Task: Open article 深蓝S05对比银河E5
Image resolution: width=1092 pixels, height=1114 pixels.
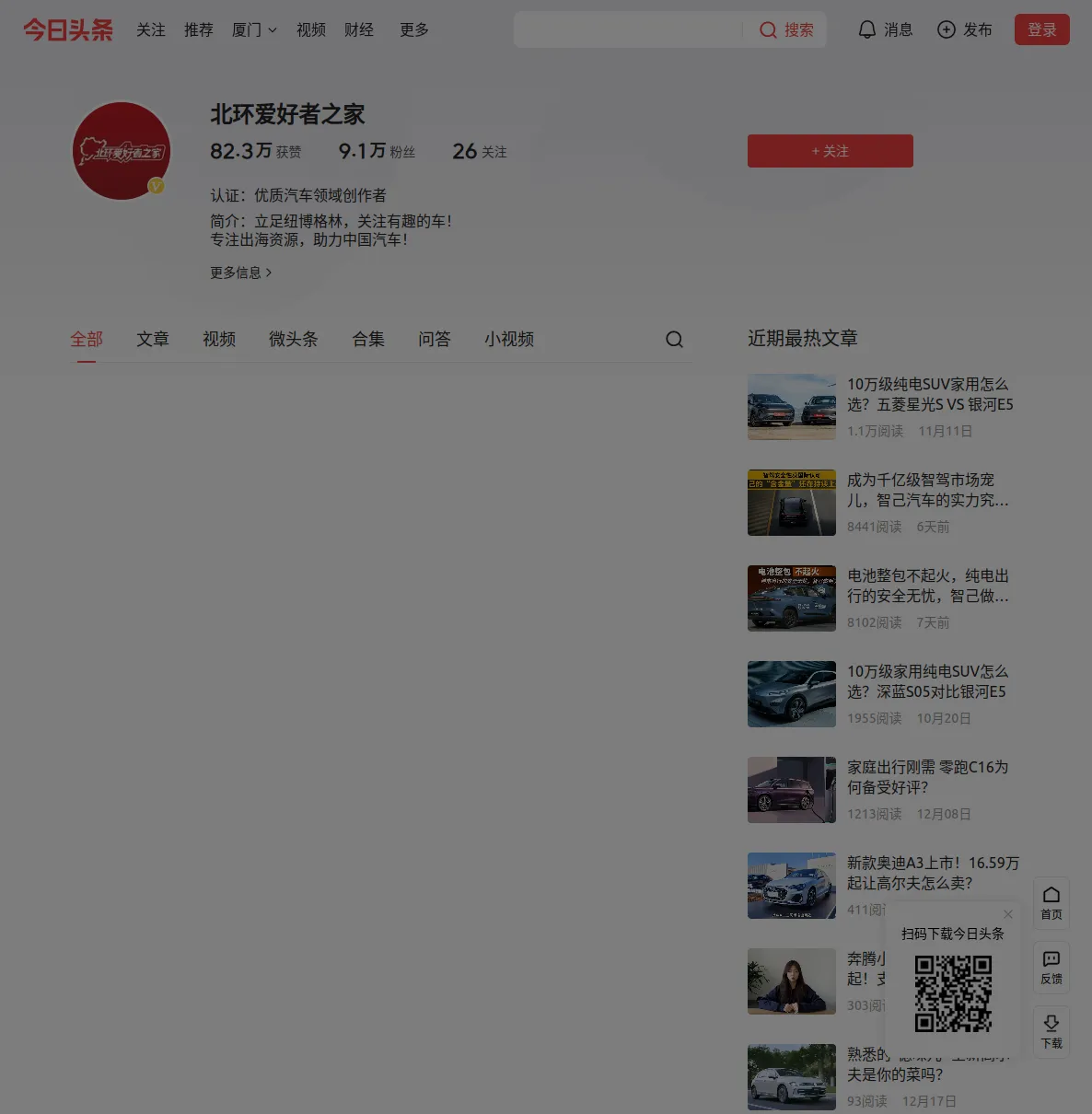Action: (x=928, y=681)
